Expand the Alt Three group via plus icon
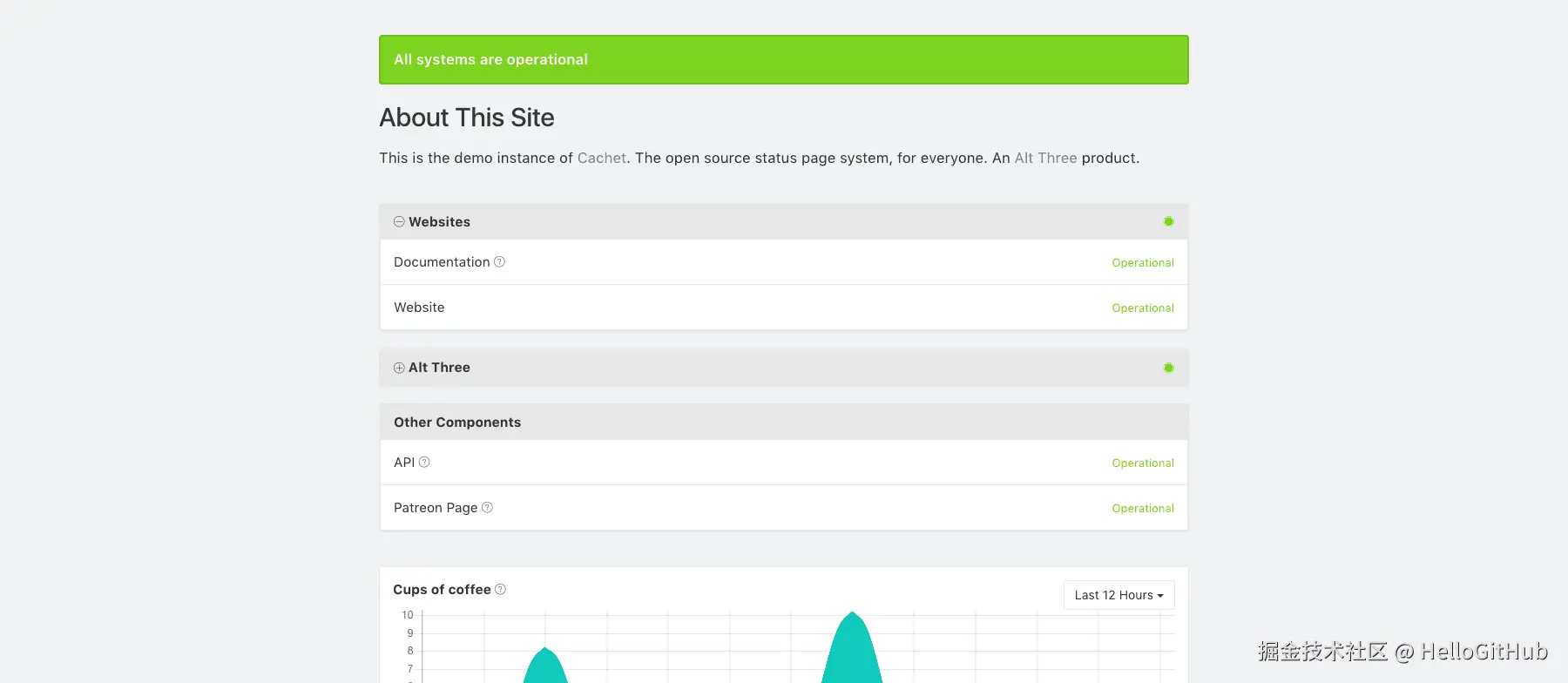This screenshot has width=1568, height=683. coord(399,368)
